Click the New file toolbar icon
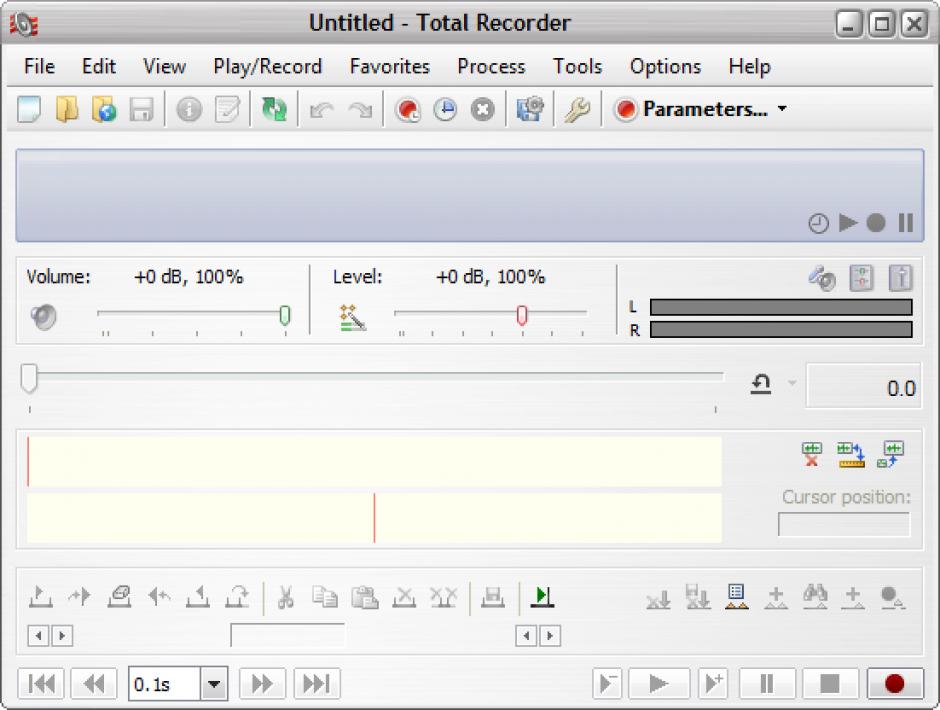Image resolution: width=940 pixels, height=710 pixels. [30, 110]
